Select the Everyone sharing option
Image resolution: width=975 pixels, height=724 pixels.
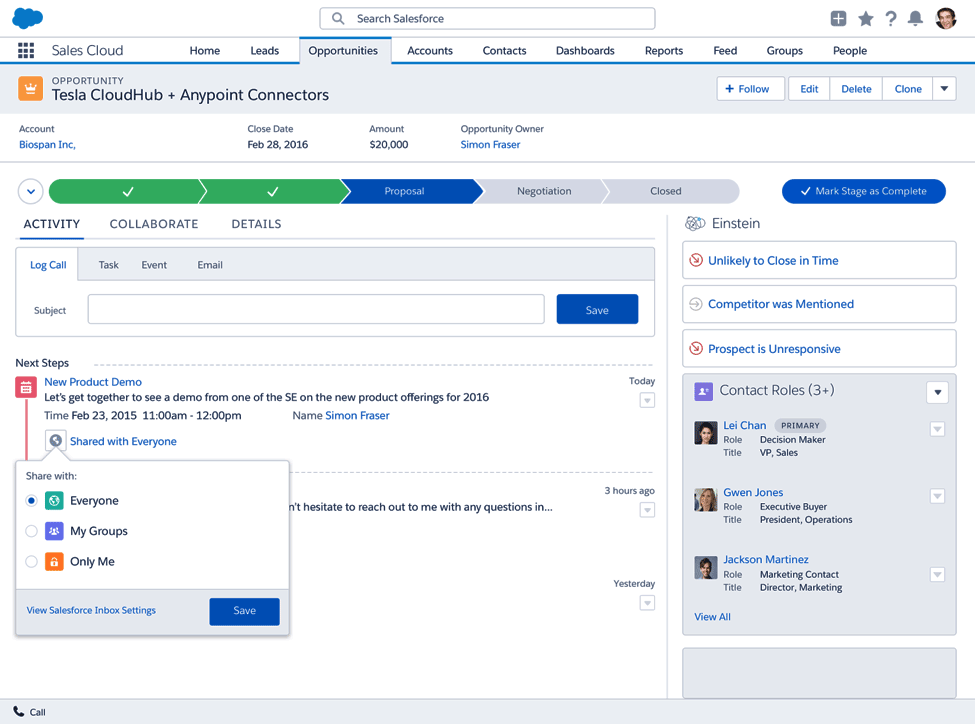32,501
